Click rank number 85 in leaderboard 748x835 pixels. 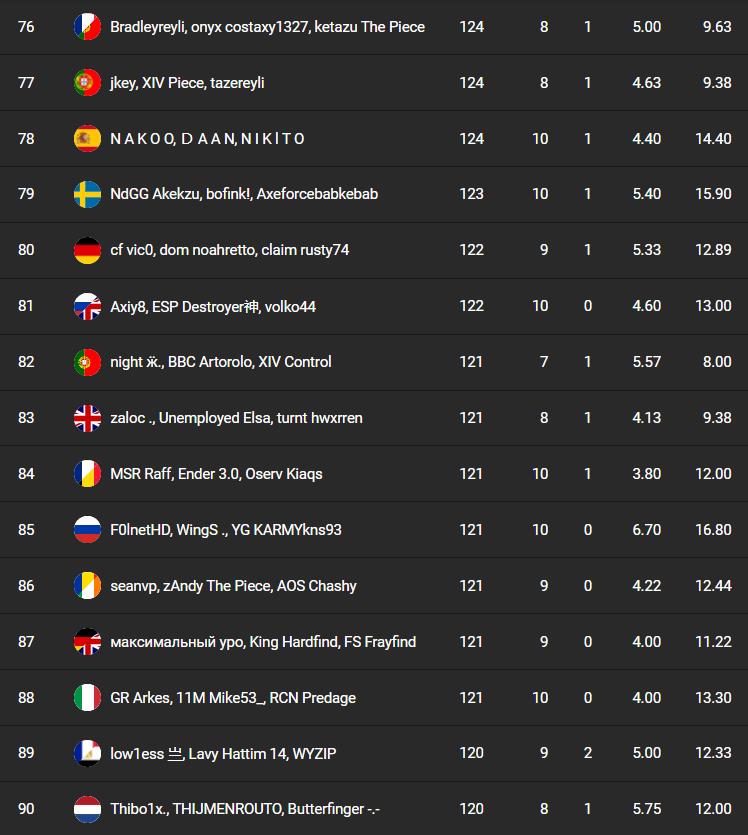(26, 530)
